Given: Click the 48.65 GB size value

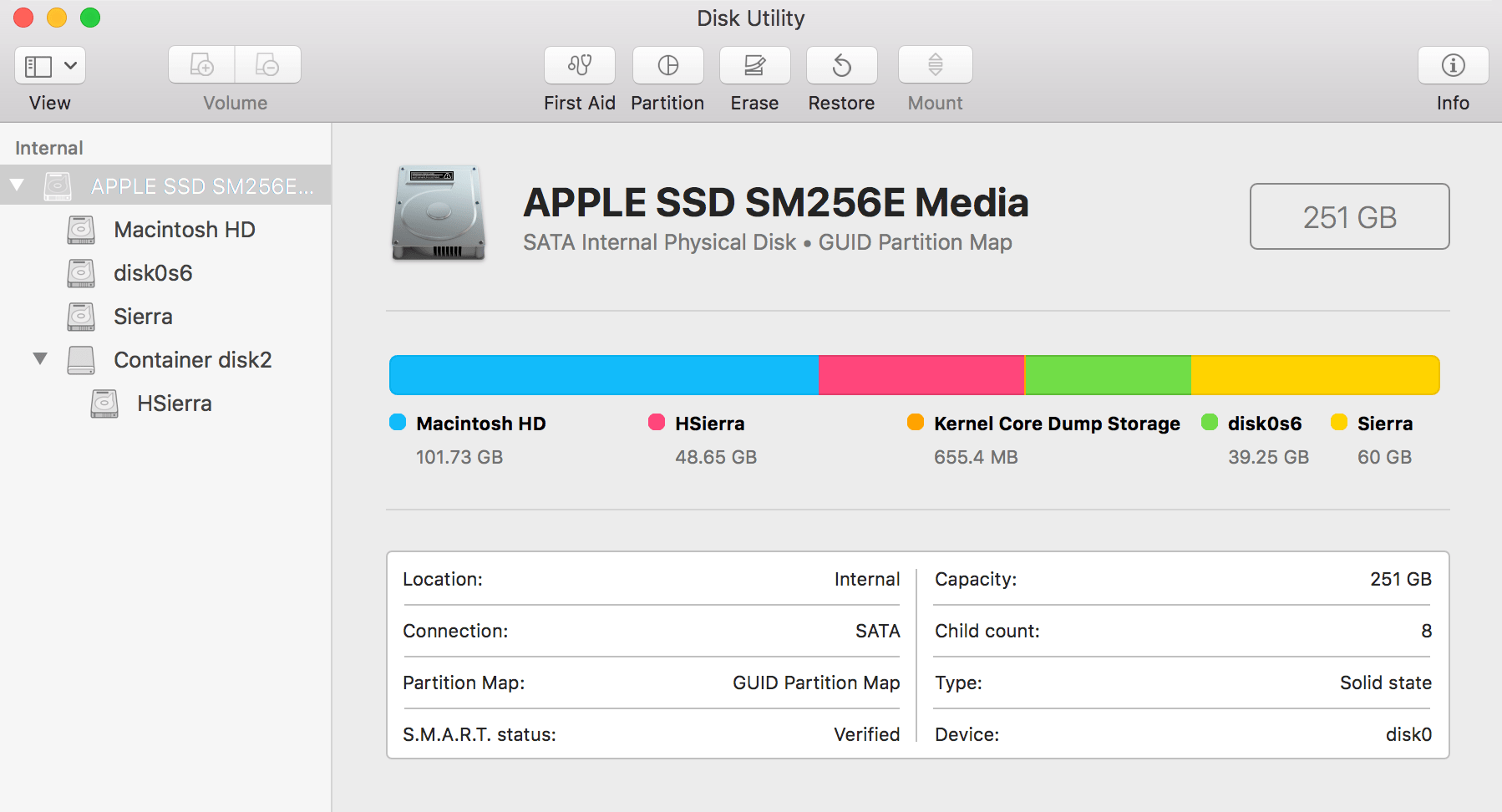Looking at the screenshot, I should [716, 457].
